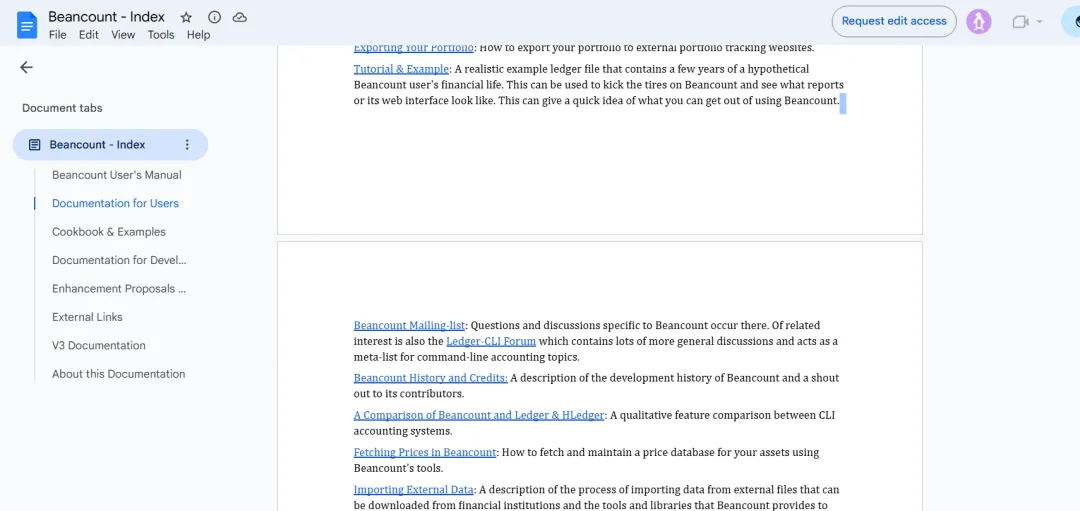
Task: Star the Beancount - Index document
Action: click(x=186, y=18)
